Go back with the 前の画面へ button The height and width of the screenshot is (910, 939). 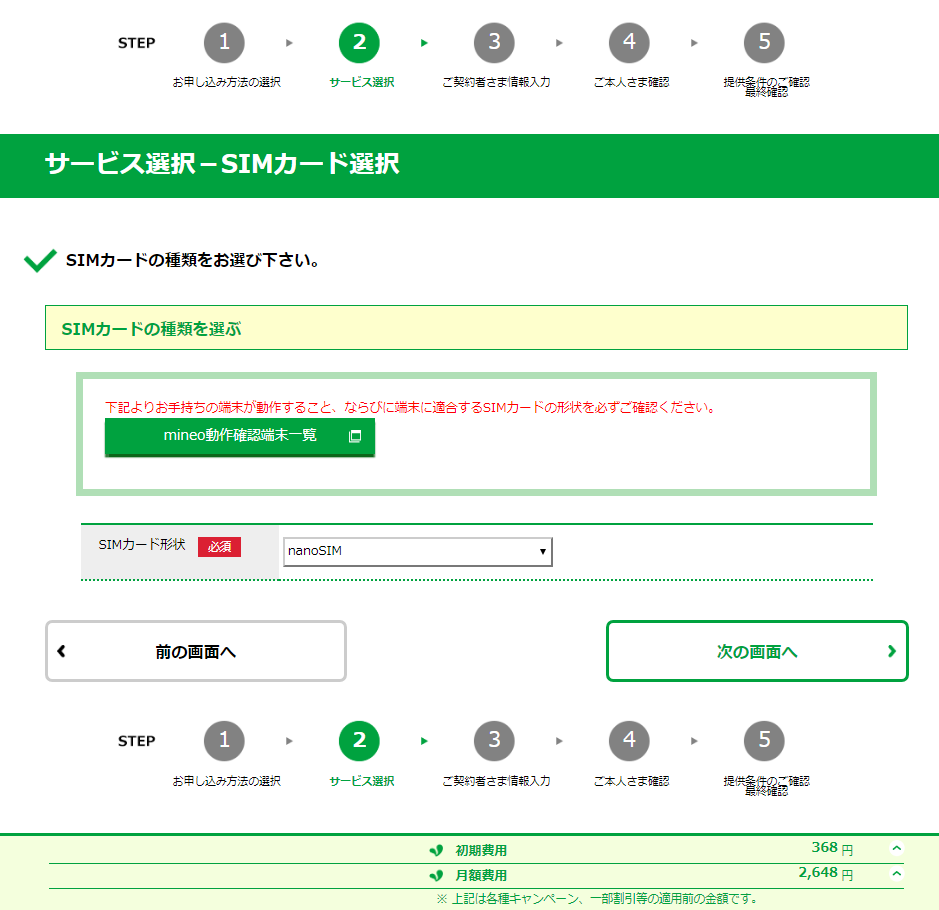[196, 651]
